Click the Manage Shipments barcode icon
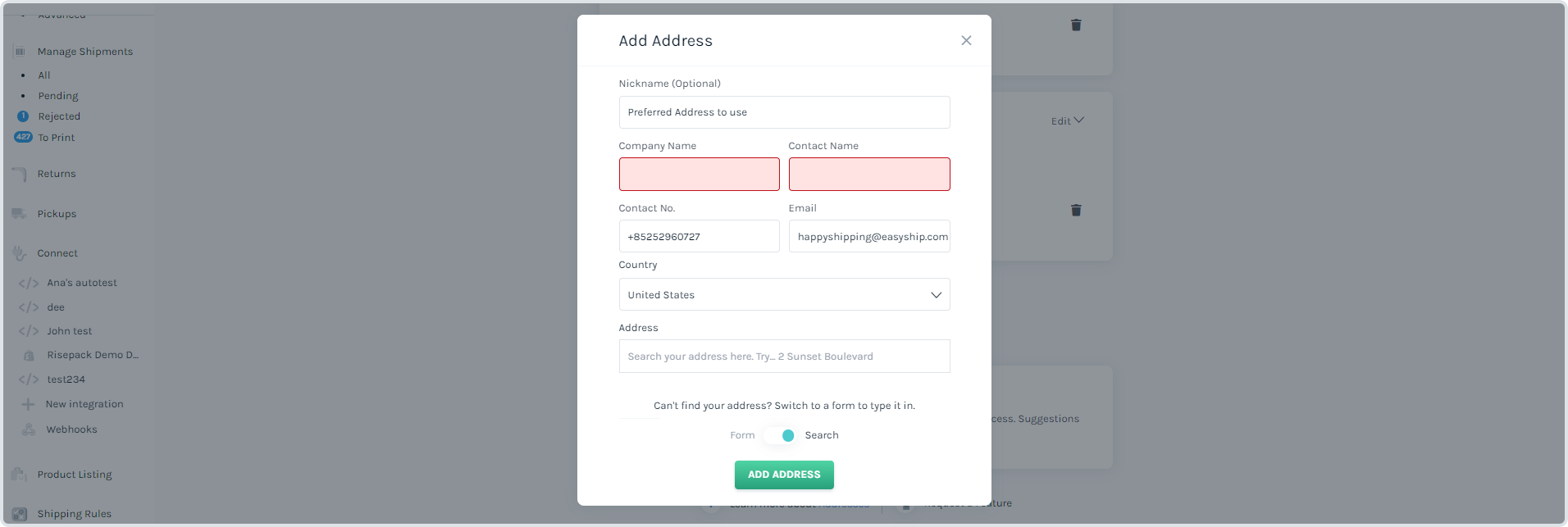 coord(20,52)
